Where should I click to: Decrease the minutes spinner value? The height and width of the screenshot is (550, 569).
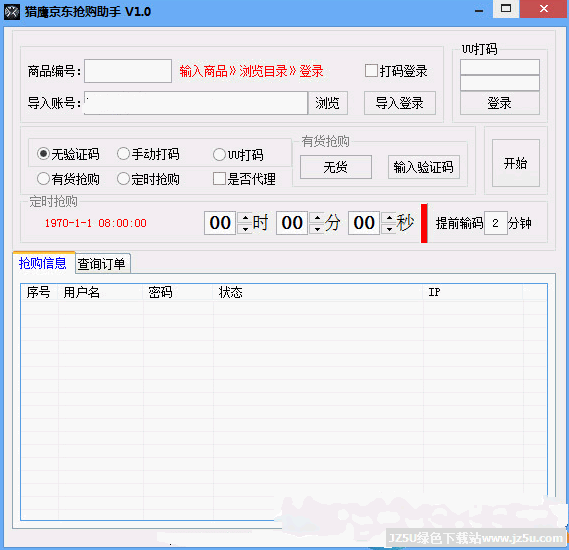[318, 229]
